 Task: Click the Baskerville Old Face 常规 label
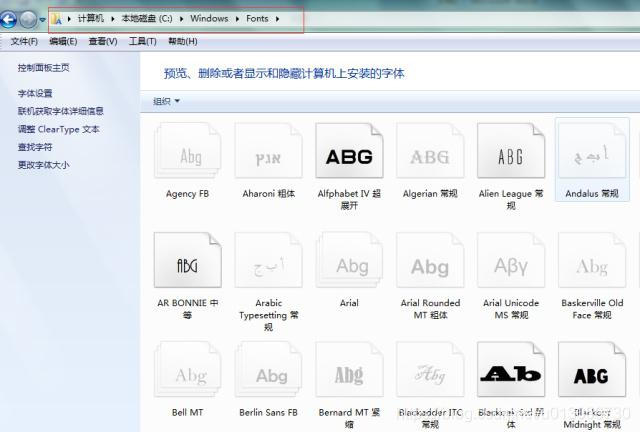pos(592,309)
